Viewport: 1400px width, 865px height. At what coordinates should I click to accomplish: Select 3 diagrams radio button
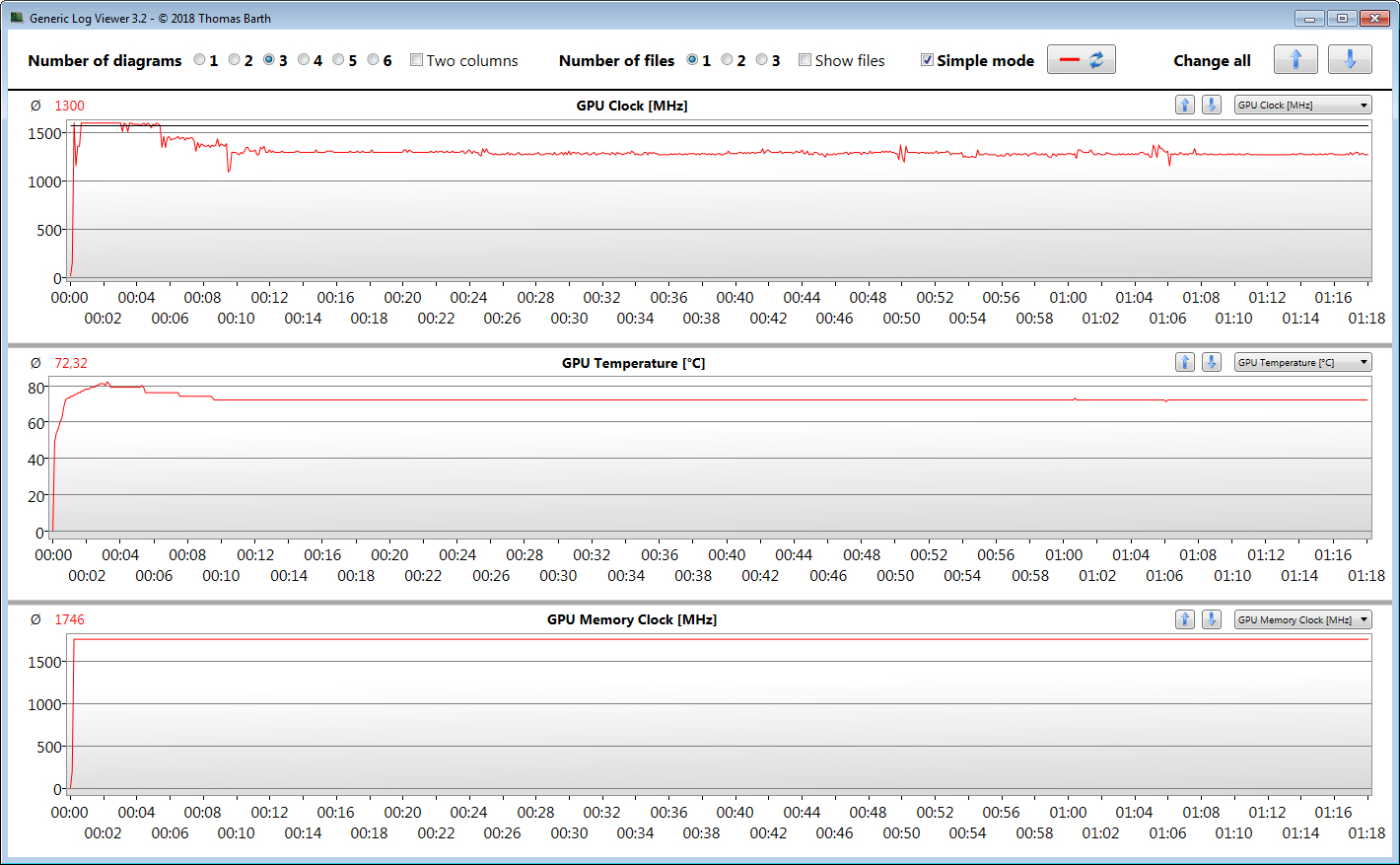(268, 60)
